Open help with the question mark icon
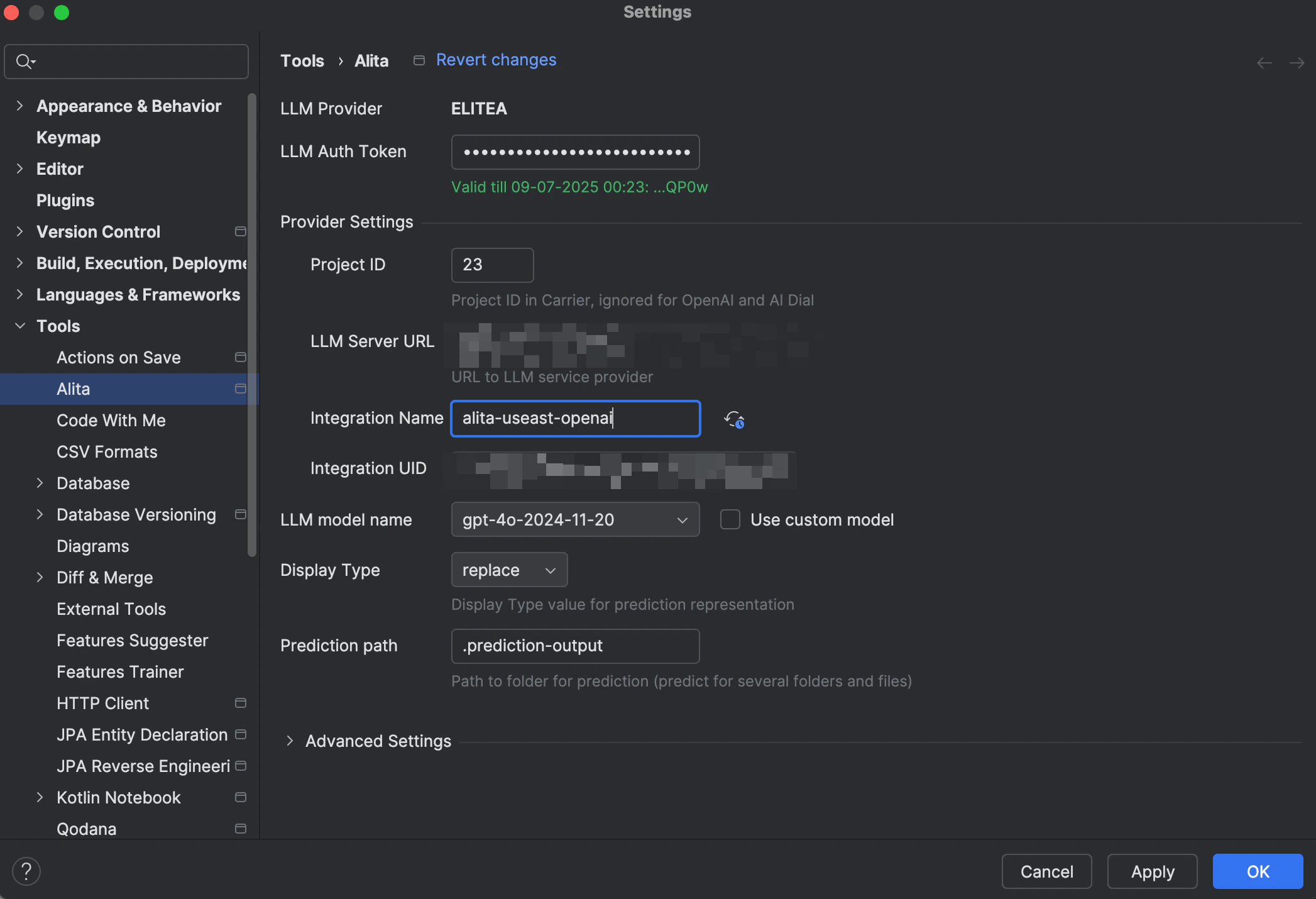The width and height of the screenshot is (1316, 899). [x=26, y=871]
